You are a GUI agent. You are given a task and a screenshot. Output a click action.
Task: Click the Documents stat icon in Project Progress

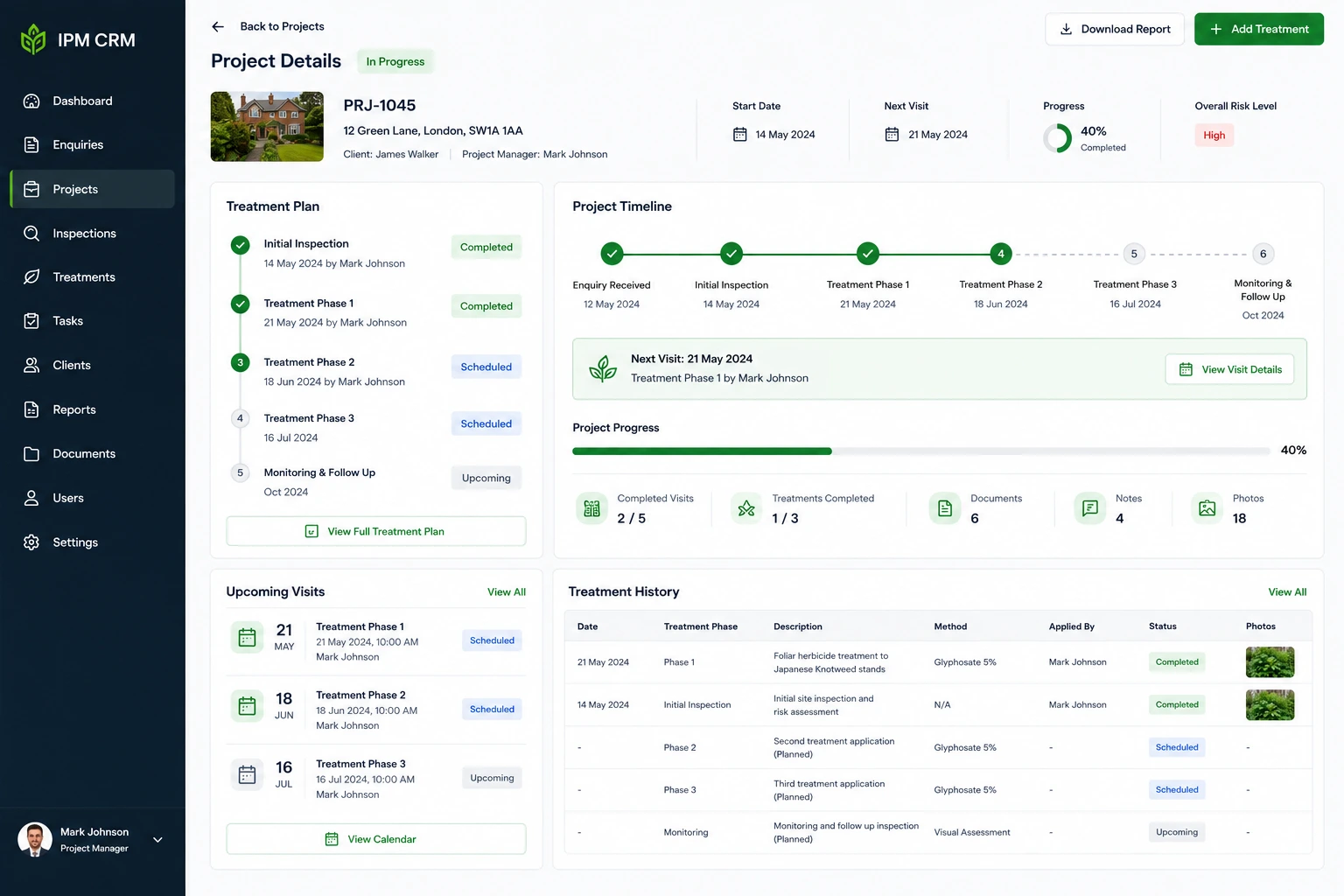point(945,508)
